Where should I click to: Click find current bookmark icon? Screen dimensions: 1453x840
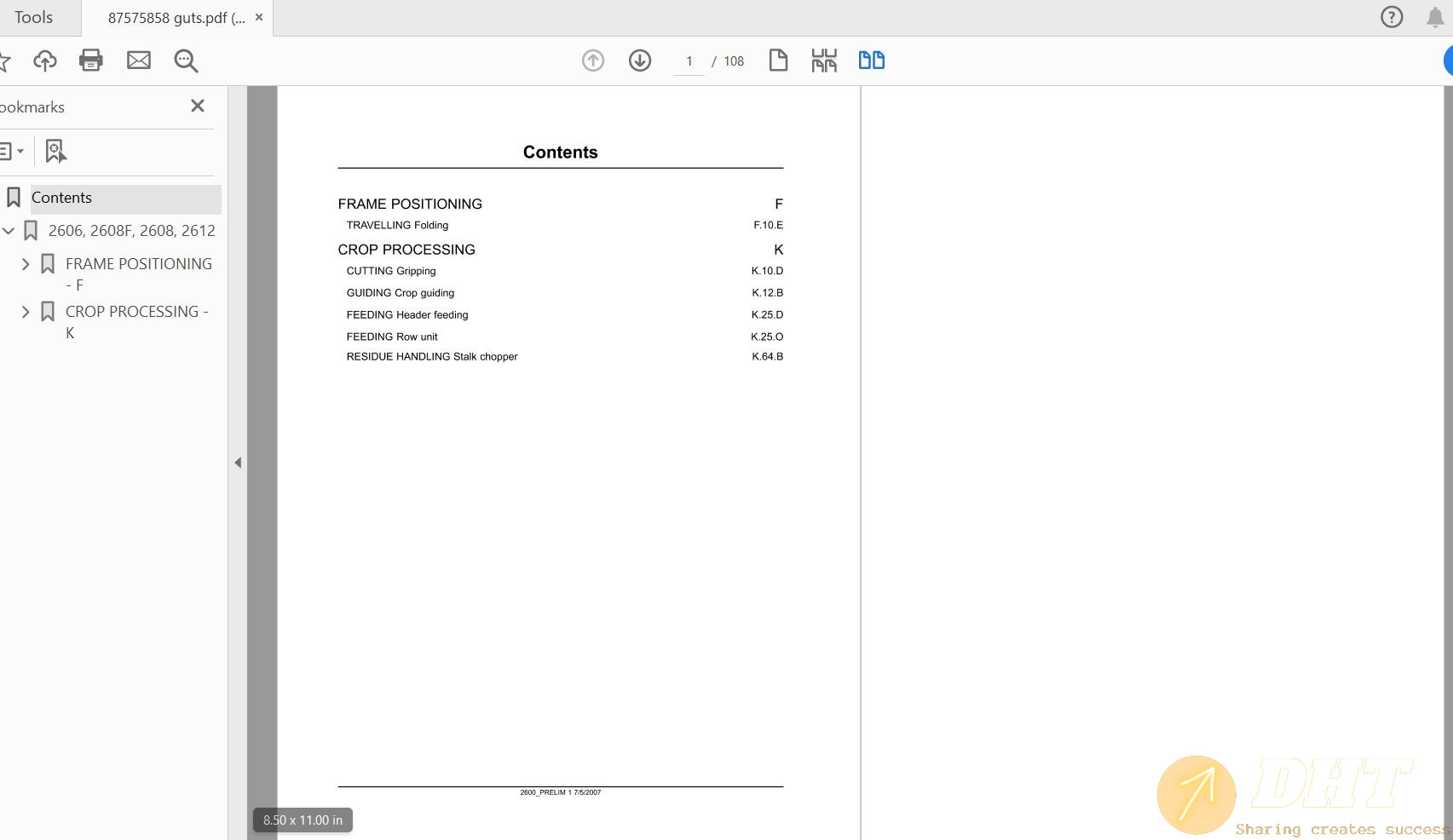coord(55,151)
